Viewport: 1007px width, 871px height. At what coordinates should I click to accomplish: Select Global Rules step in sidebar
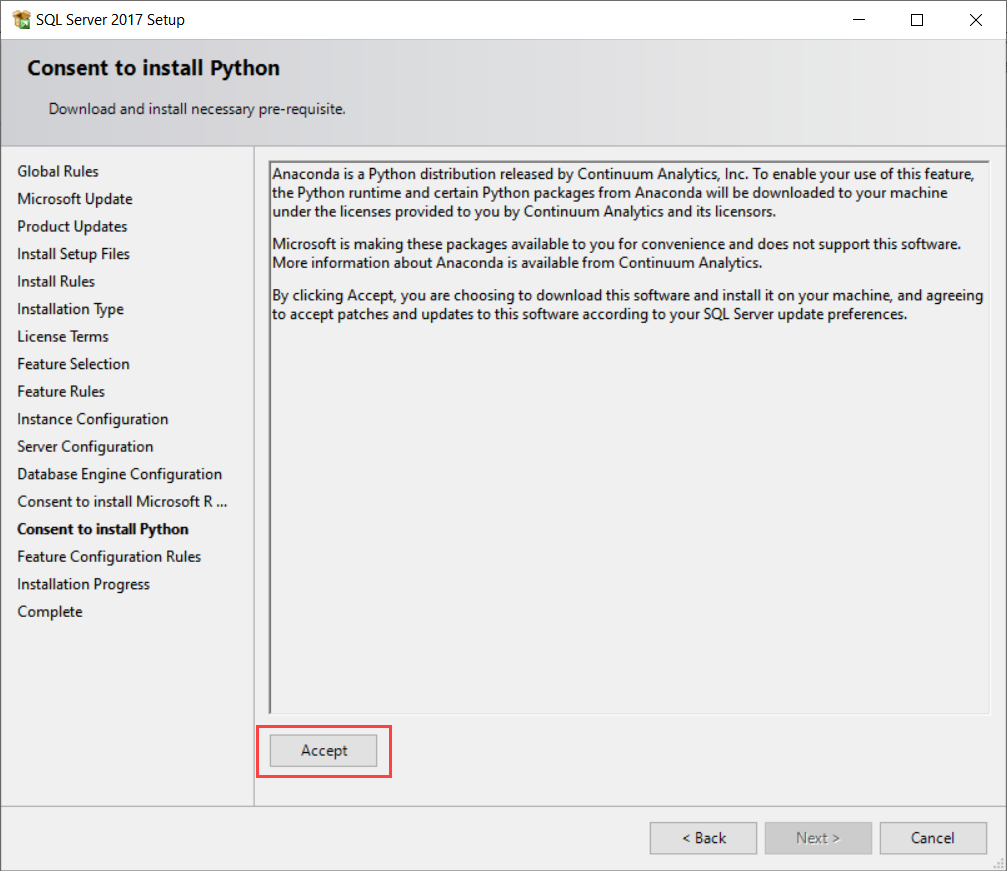click(x=58, y=172)
